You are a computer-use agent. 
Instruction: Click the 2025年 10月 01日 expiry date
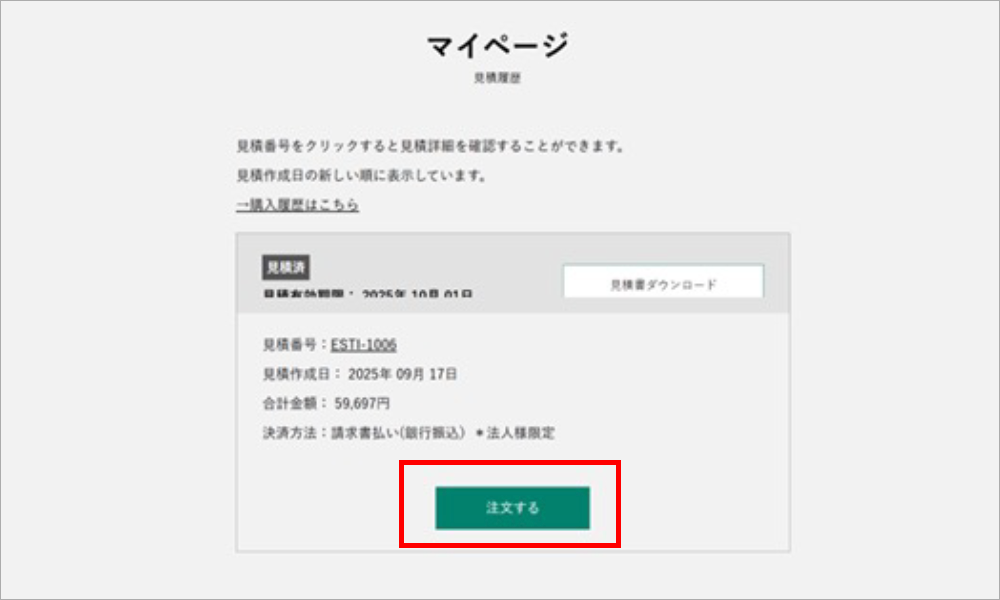[x=417, y=294]
